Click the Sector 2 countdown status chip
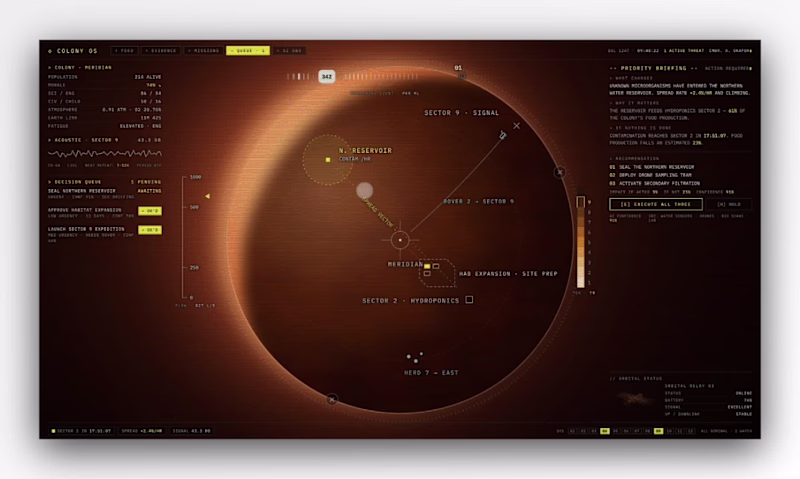The height and width of the screenshot is (479, 800). (x=82, y=431)
